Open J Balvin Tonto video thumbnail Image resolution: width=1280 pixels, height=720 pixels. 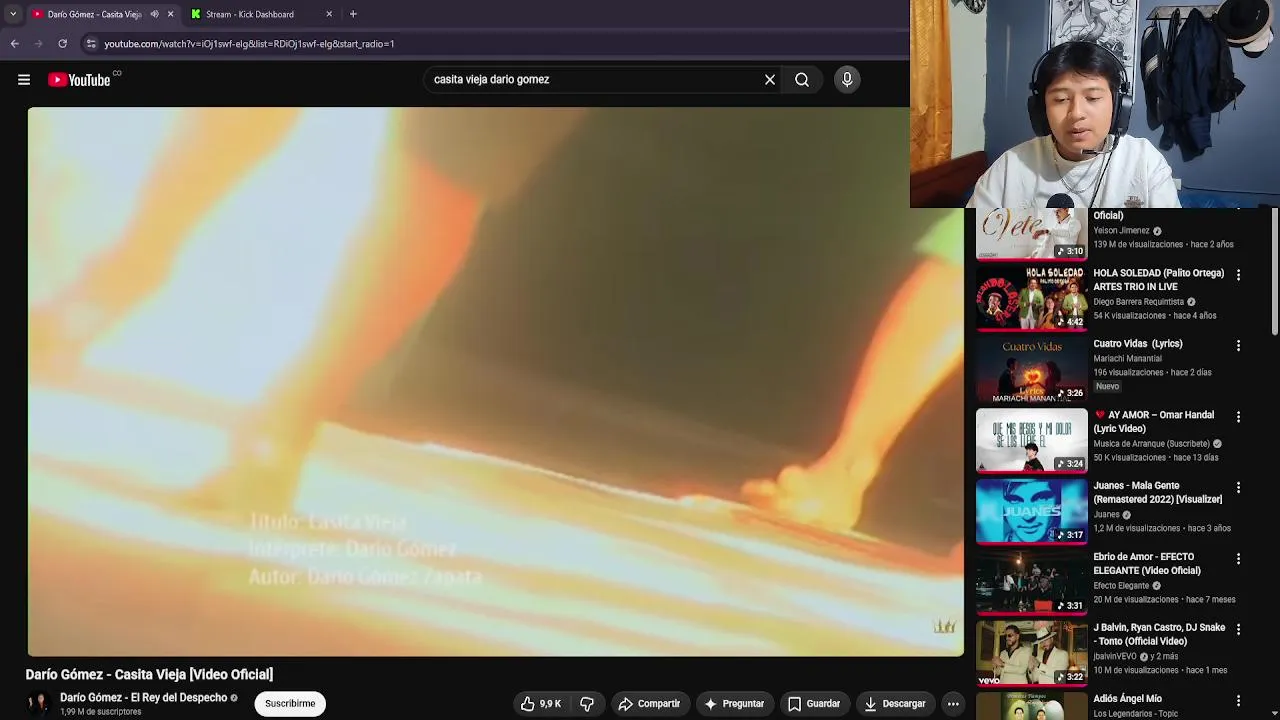point(1031,653)
